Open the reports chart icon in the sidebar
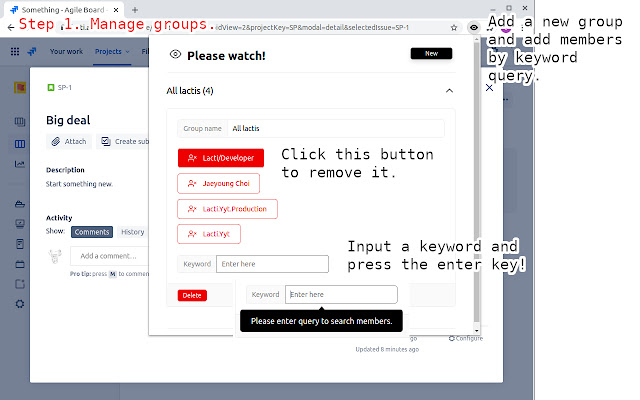640x400 pixels. pyautogui.click(x=20, y=164)
